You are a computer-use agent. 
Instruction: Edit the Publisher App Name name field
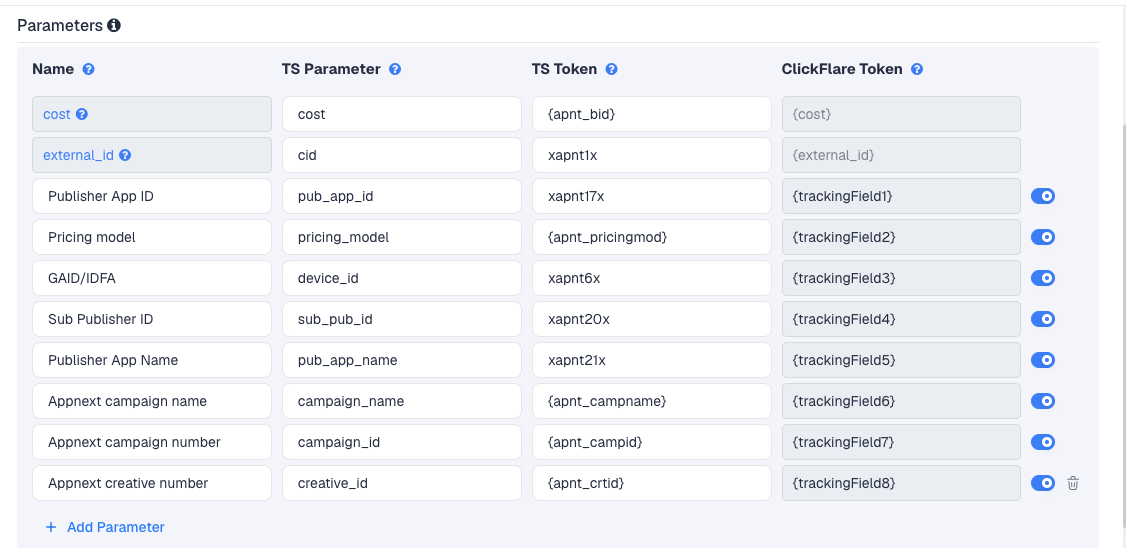click(152, 360)
